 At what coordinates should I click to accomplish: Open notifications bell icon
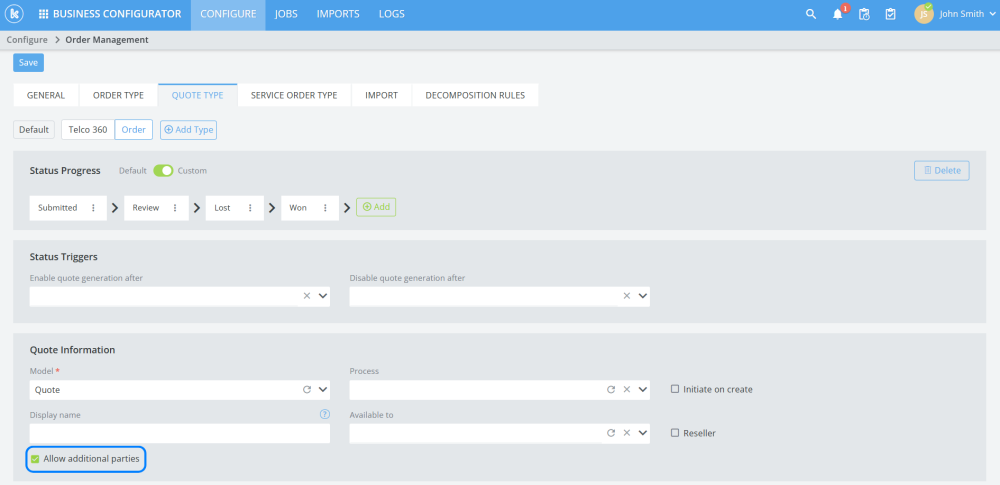(x=837, y=14)
